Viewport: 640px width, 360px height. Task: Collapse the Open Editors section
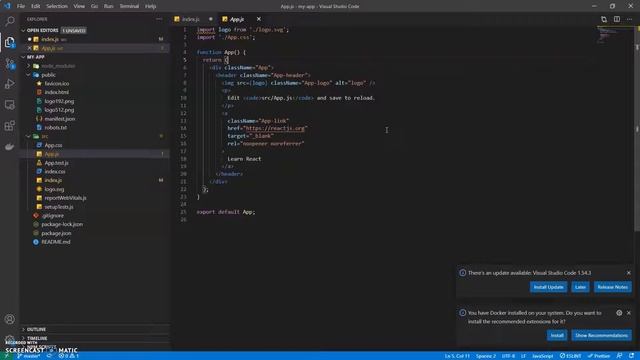tap(23, 31)
